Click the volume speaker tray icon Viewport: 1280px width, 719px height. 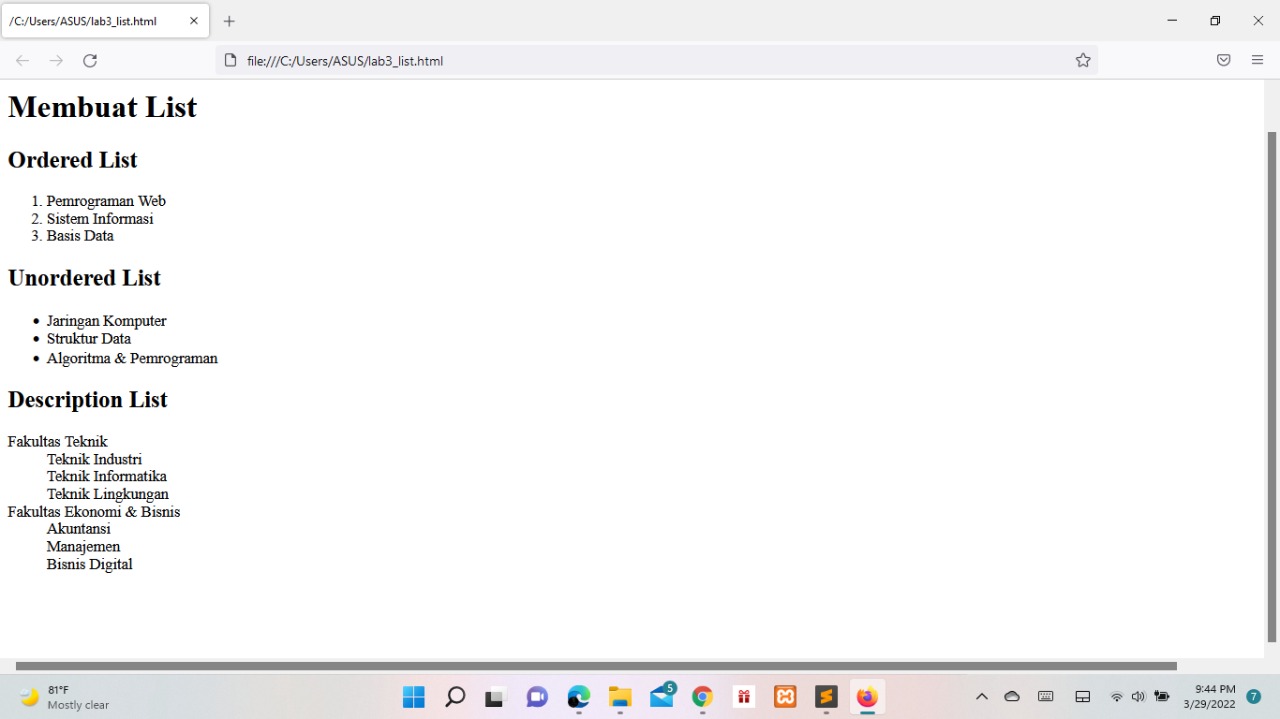point(1138,697)
